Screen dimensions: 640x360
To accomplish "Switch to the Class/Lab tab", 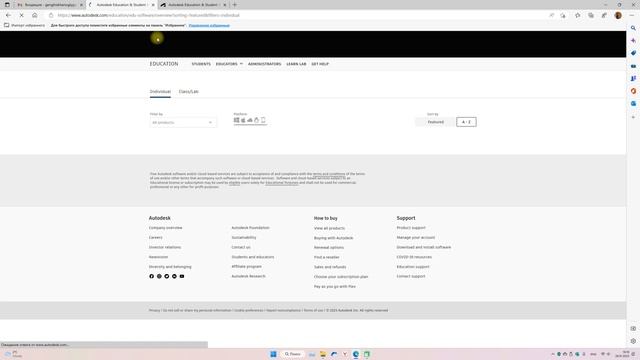I will [x=189, y=91].
